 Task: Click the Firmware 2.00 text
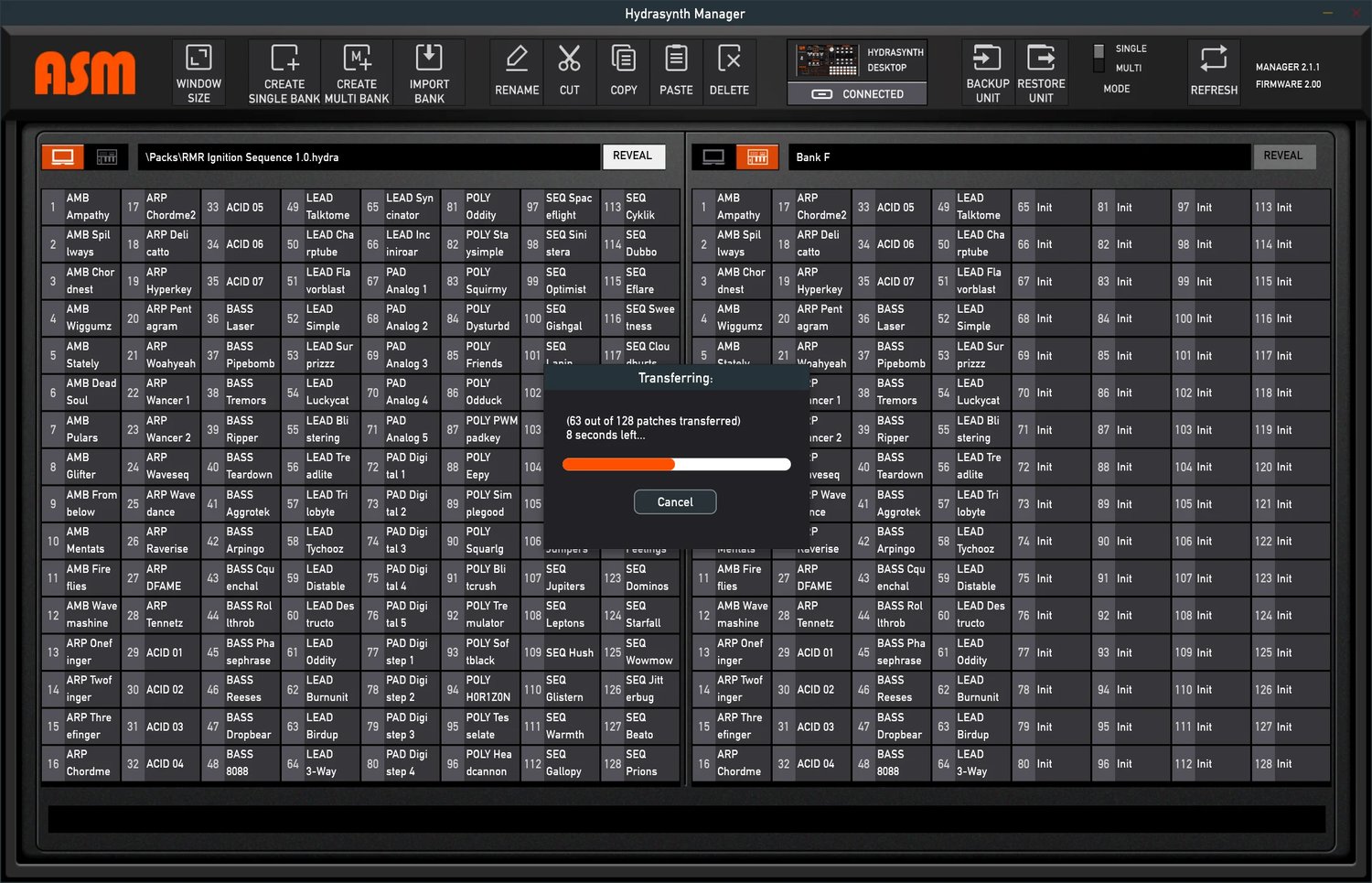(1288, 84)
